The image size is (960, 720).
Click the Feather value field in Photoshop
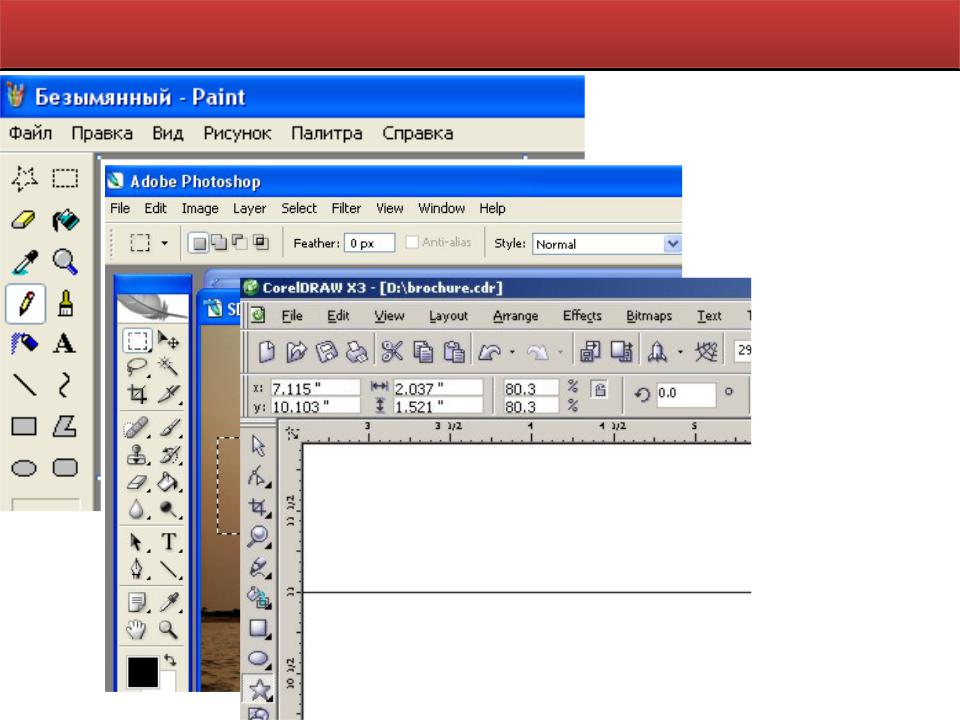point(369,243)
